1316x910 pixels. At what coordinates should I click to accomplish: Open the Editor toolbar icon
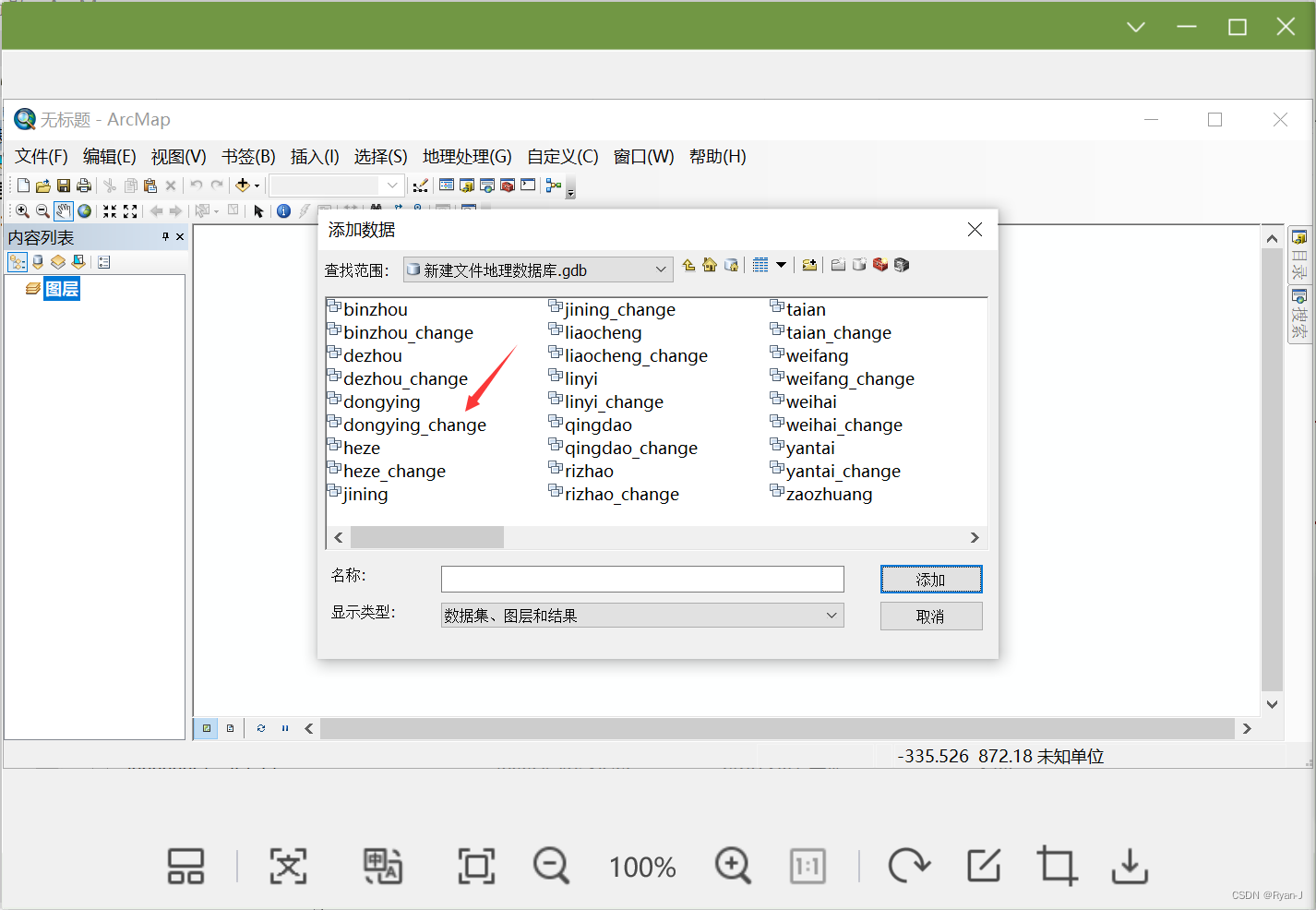click(x=421, y=186)
